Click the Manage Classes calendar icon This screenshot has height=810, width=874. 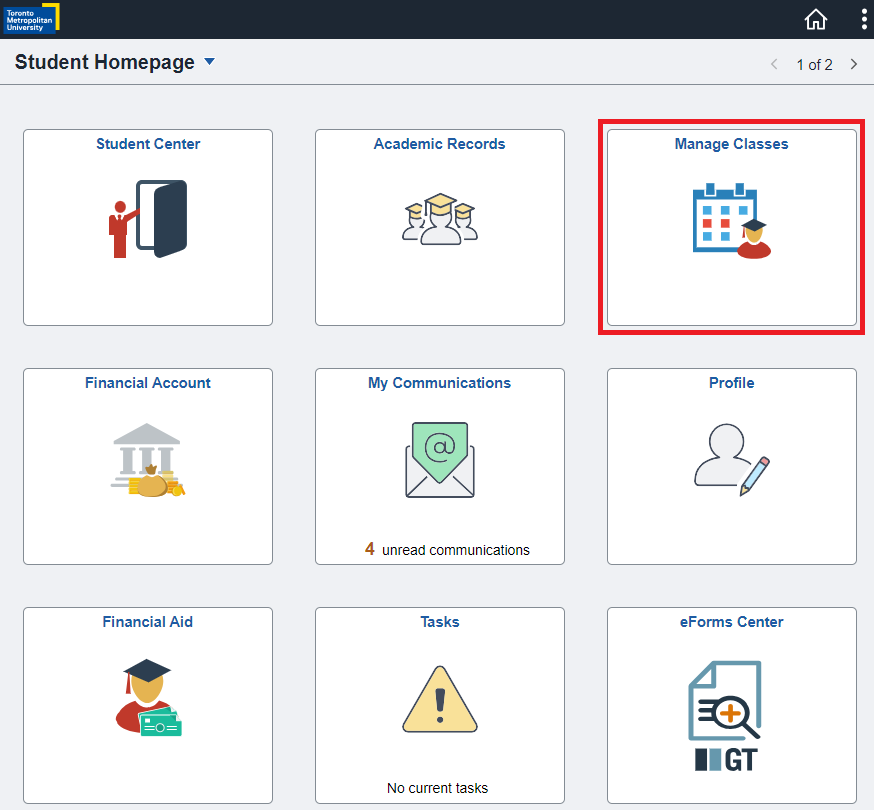click(732, 220)
